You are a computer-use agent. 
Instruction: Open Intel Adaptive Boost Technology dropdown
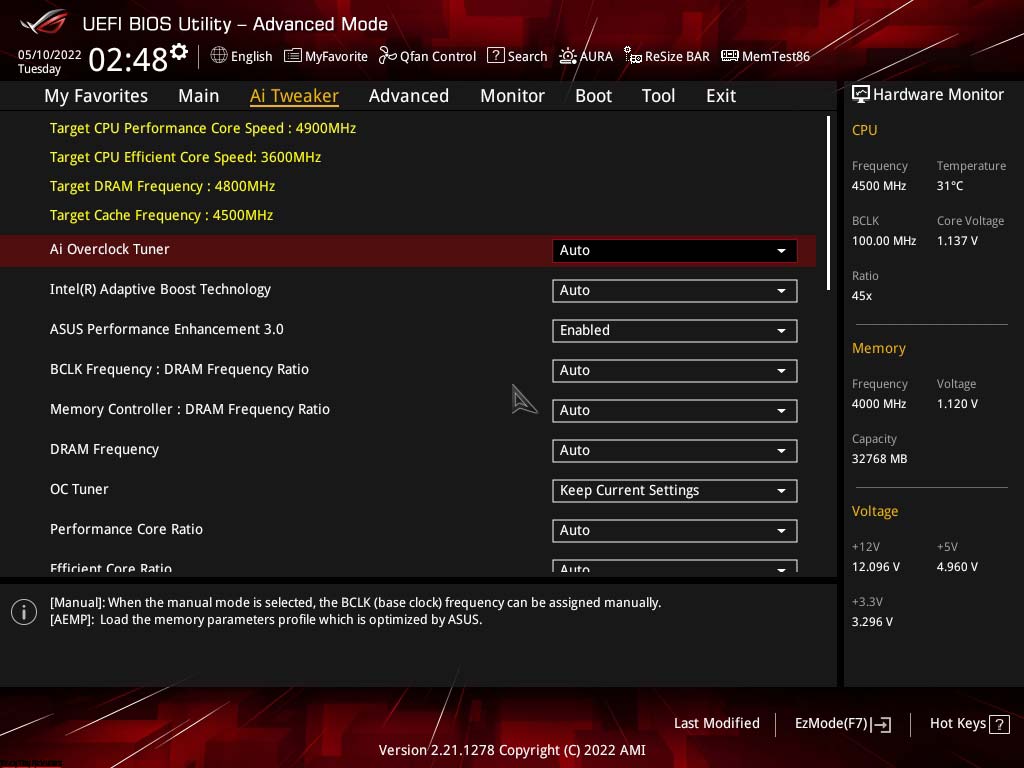(x=674, y=291)
